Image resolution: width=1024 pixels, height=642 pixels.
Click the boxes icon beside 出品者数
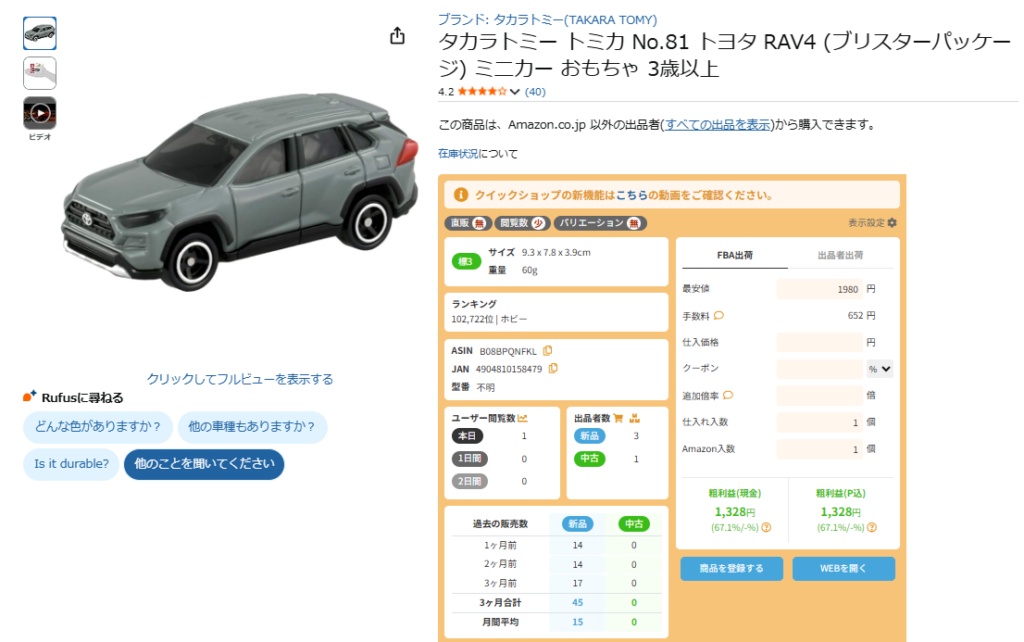pos(634,418)
